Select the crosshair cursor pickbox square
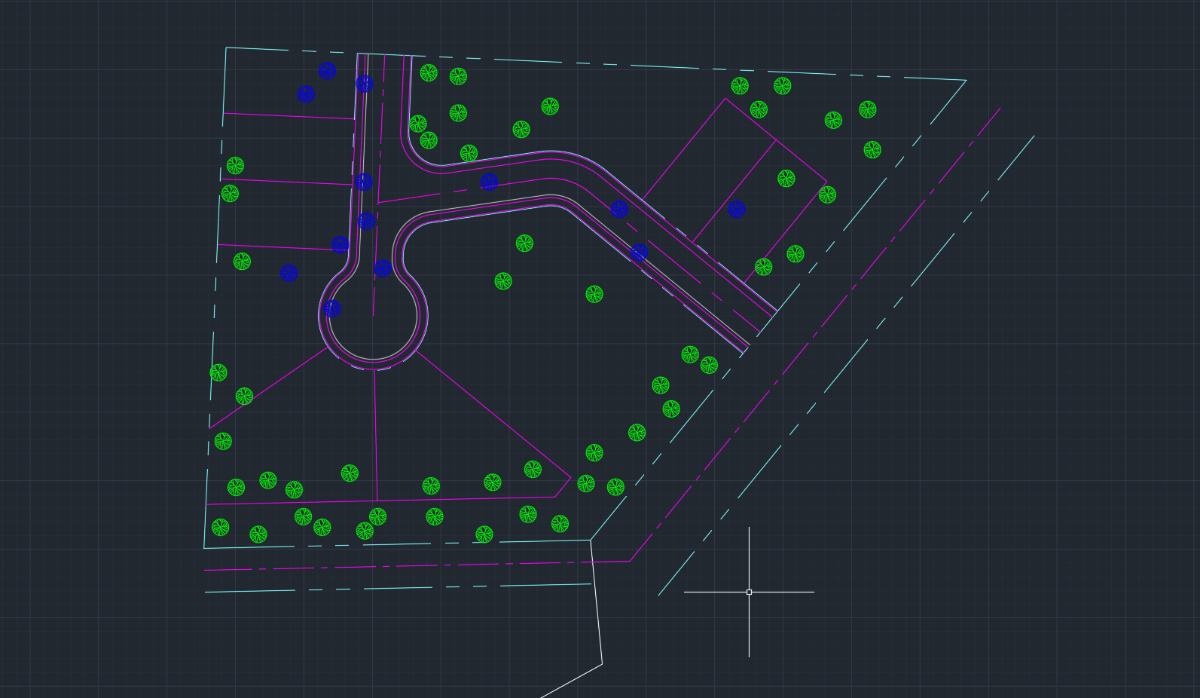 coord(749,592)
